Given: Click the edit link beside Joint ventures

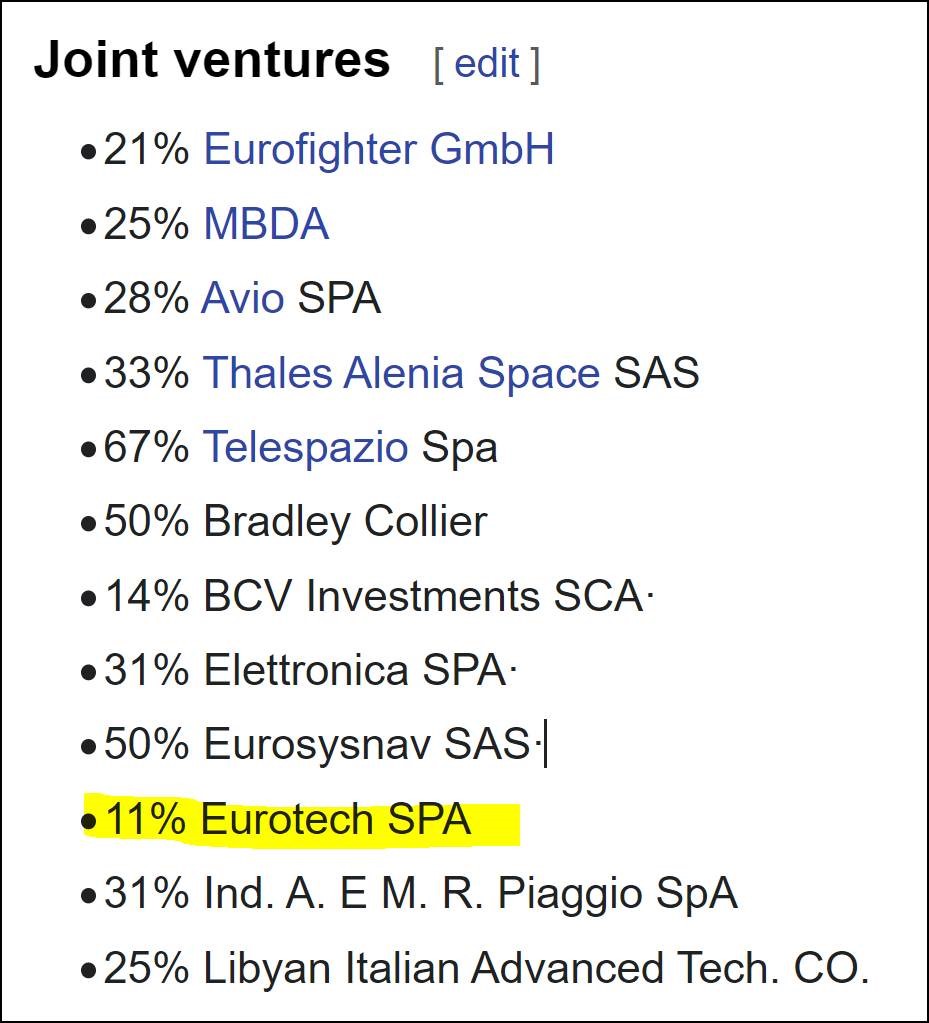Looking at the screenshot, I should click(x=487, y=63).
